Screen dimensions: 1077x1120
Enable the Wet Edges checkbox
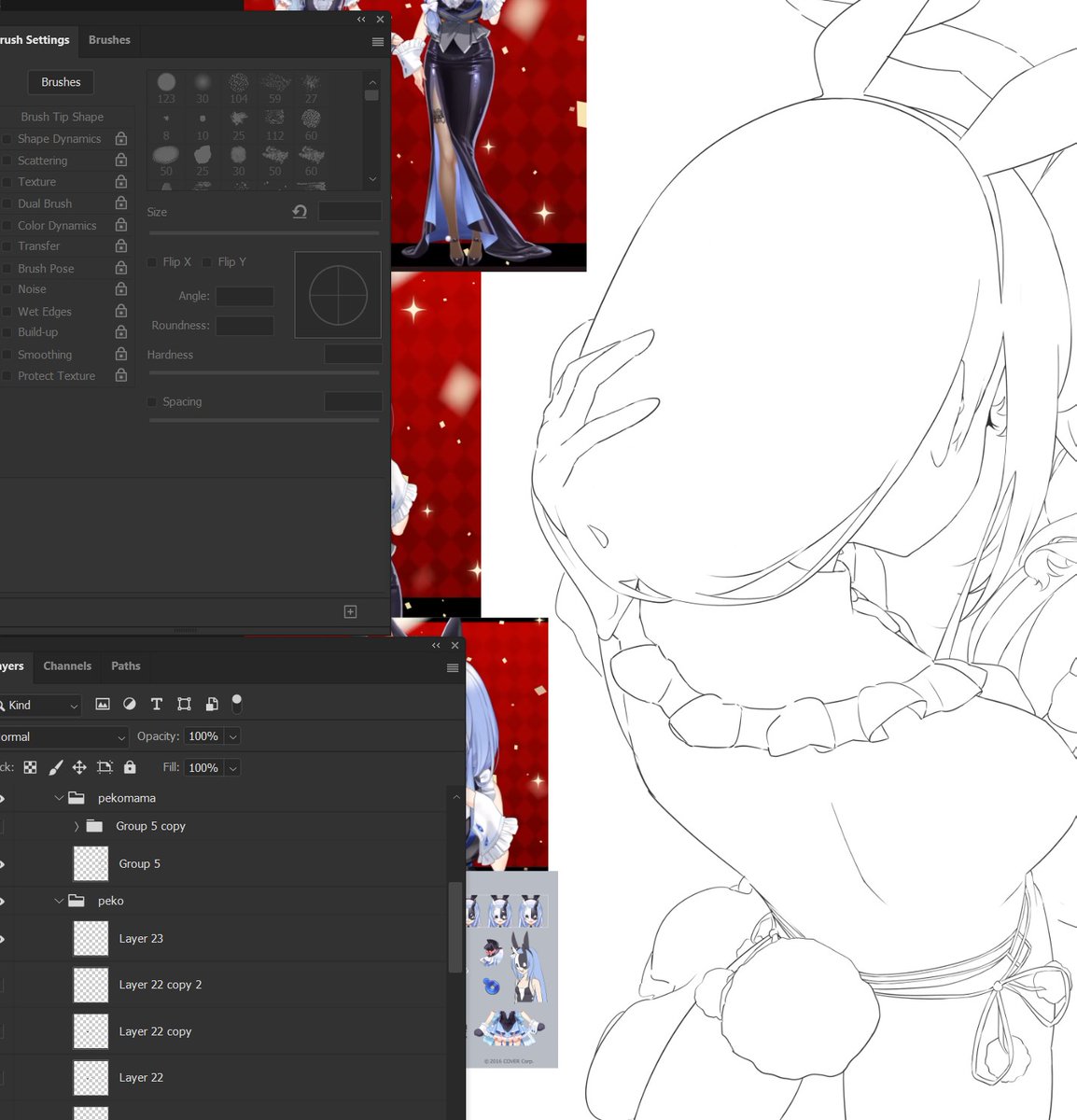pyautogui.click(x=7, y=312)
